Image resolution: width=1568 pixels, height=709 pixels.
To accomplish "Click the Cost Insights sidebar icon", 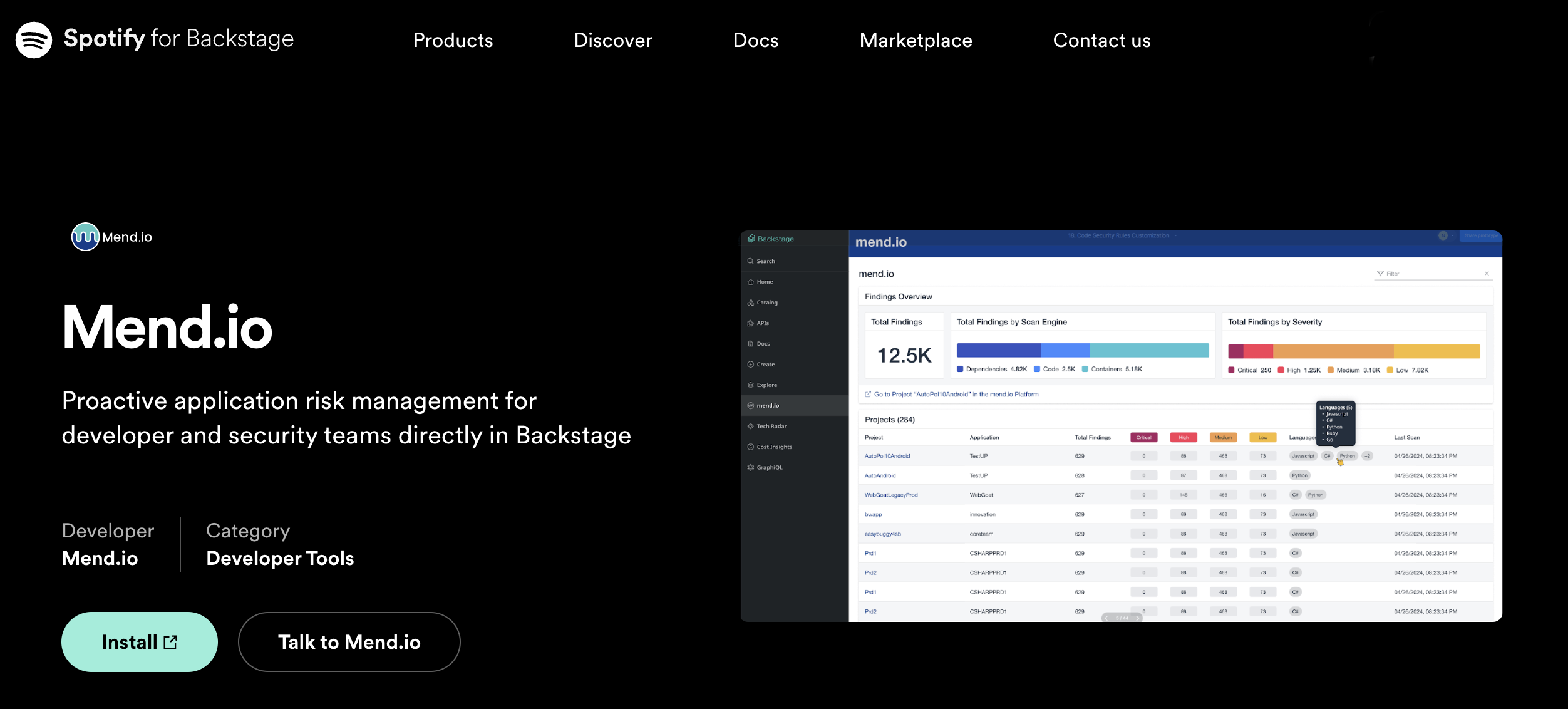I will coord(750,447).
